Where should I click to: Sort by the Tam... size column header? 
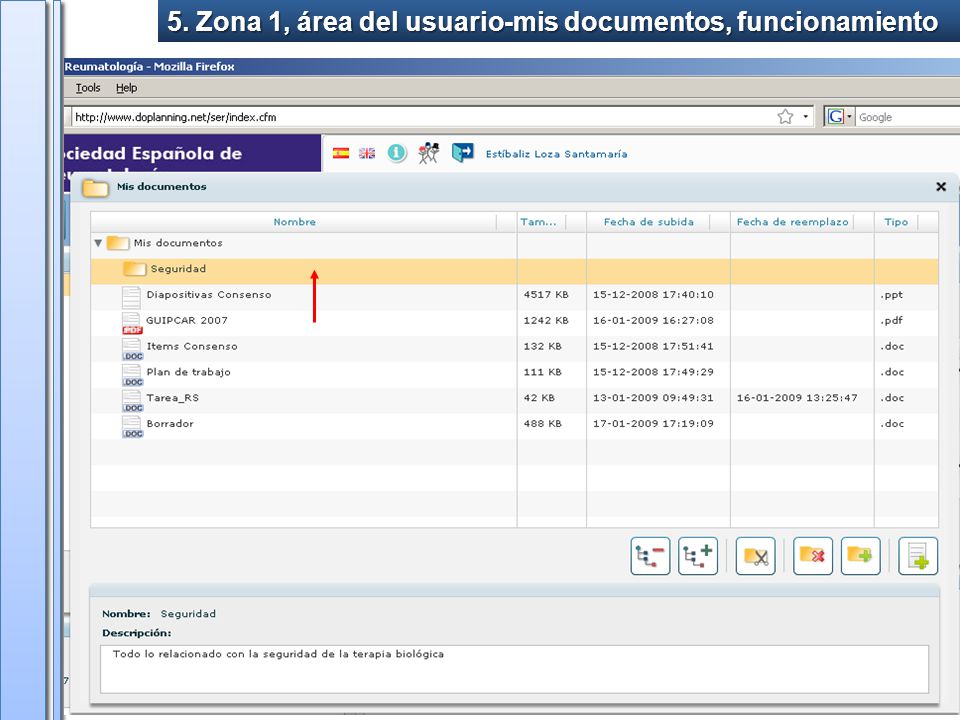(539, 222)
